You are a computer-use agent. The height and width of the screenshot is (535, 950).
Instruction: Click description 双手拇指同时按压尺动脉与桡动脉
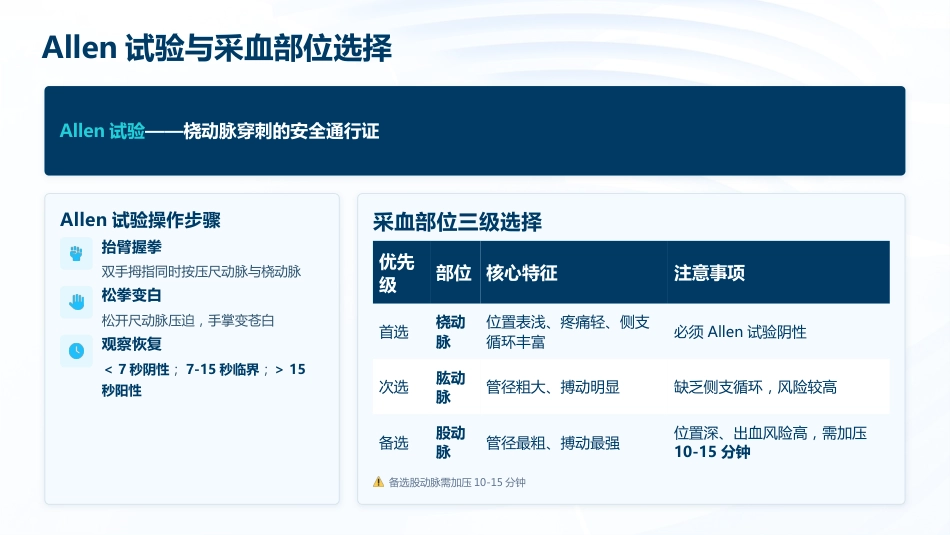201,271
